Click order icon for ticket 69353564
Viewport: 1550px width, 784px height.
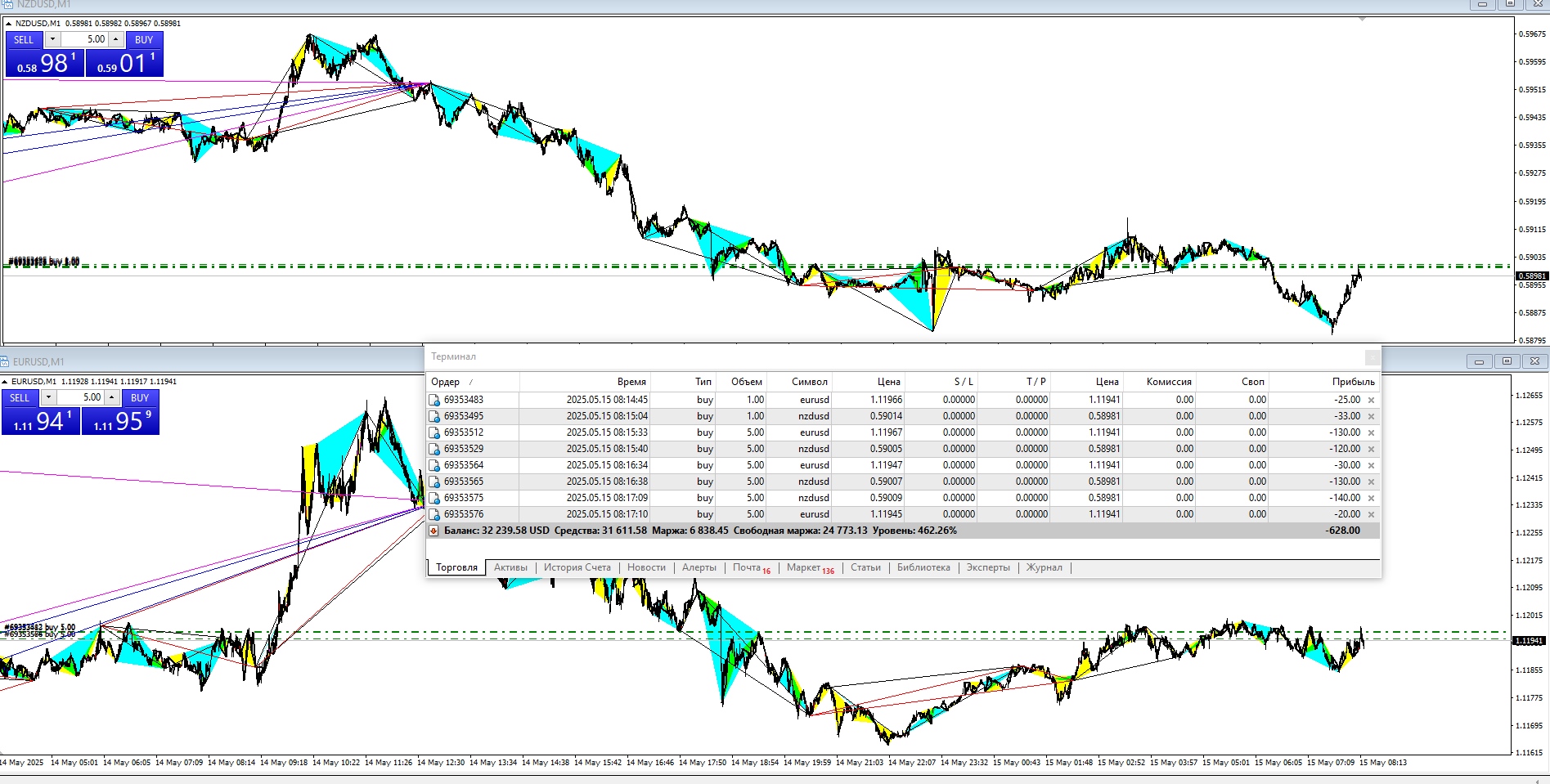434,465
